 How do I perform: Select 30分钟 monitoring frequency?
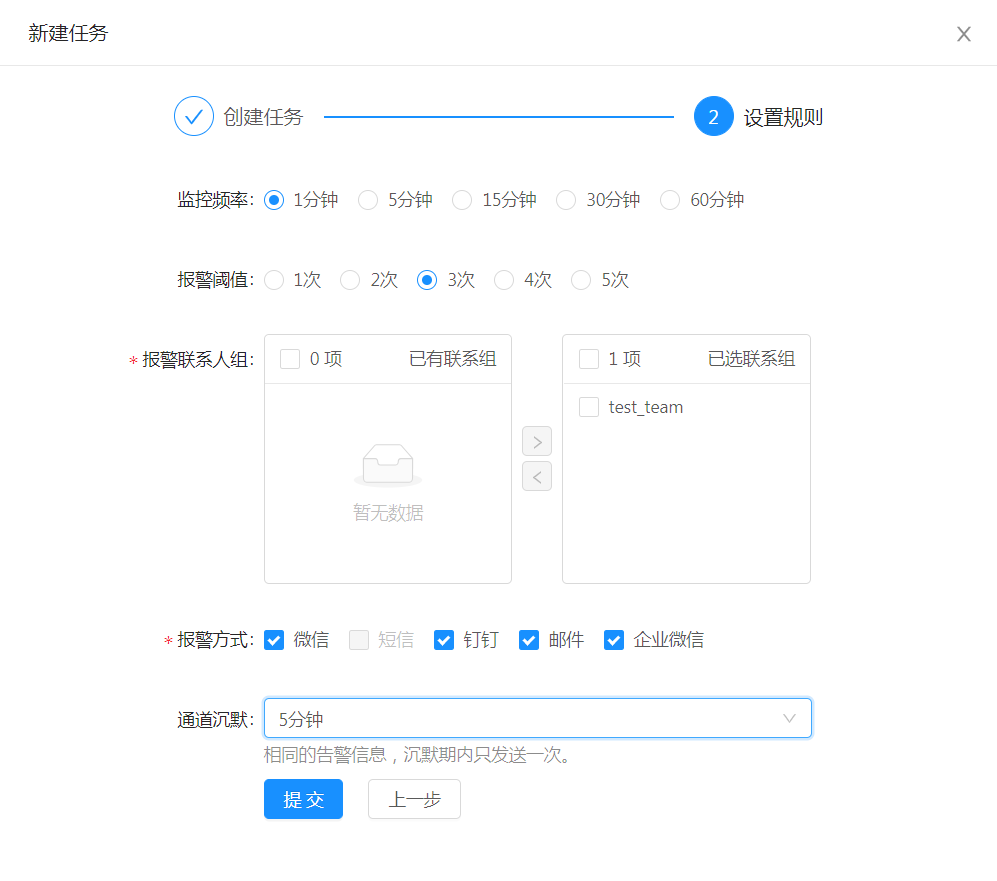(x=566, y=200)
